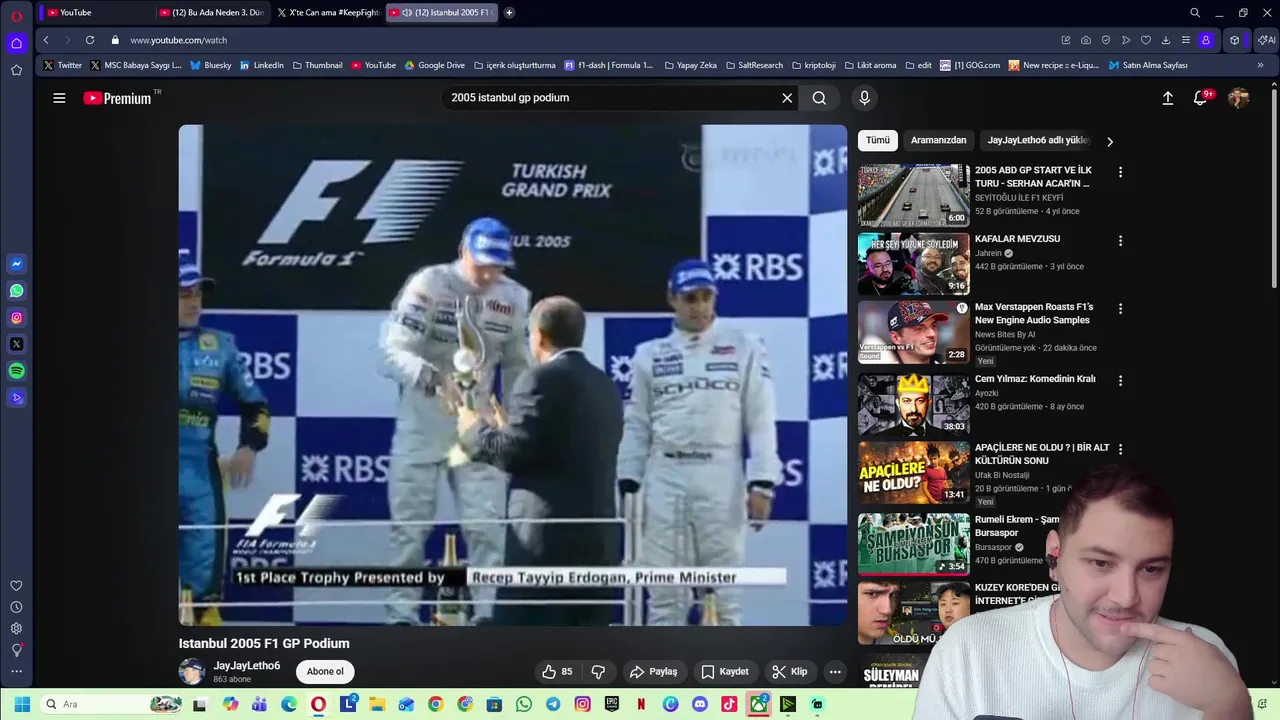
Task: Go back in browser history
Action: pyautogui.click(x=46, y=40)
